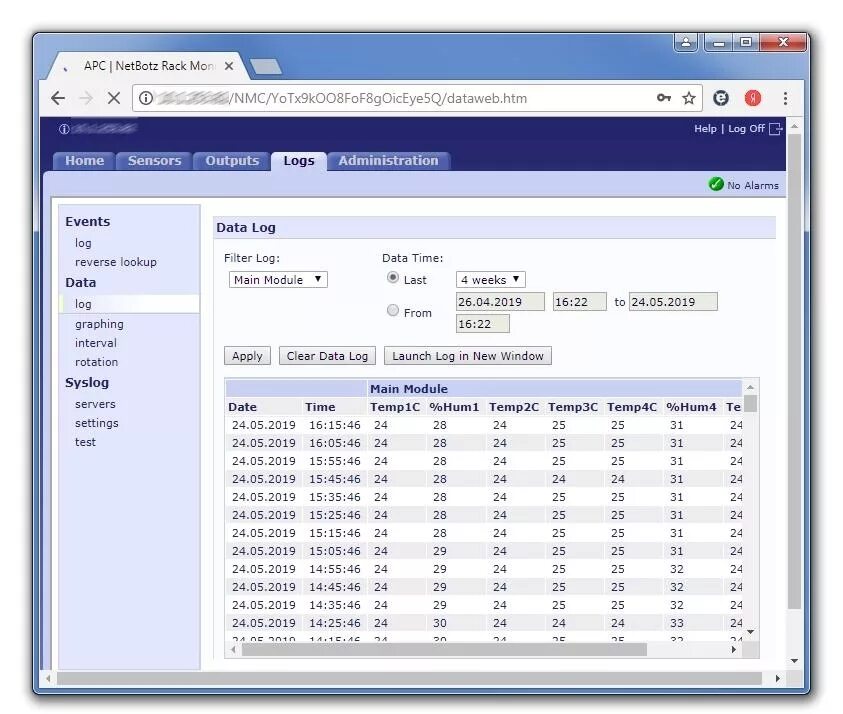Click the %Hum4 column header
Screen dimensions: 843x714
(x=691, y=407)
